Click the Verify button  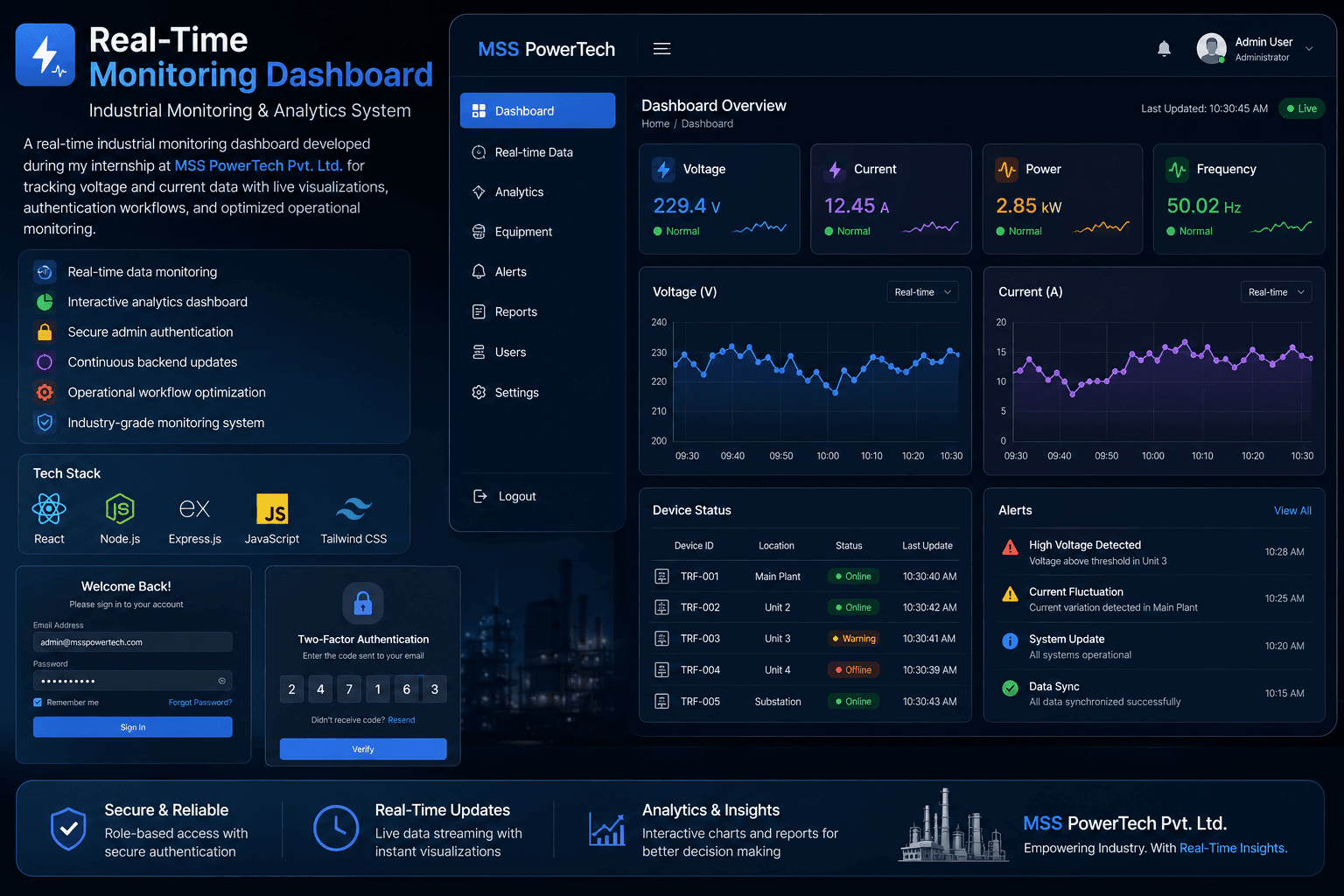click(363, 749)
